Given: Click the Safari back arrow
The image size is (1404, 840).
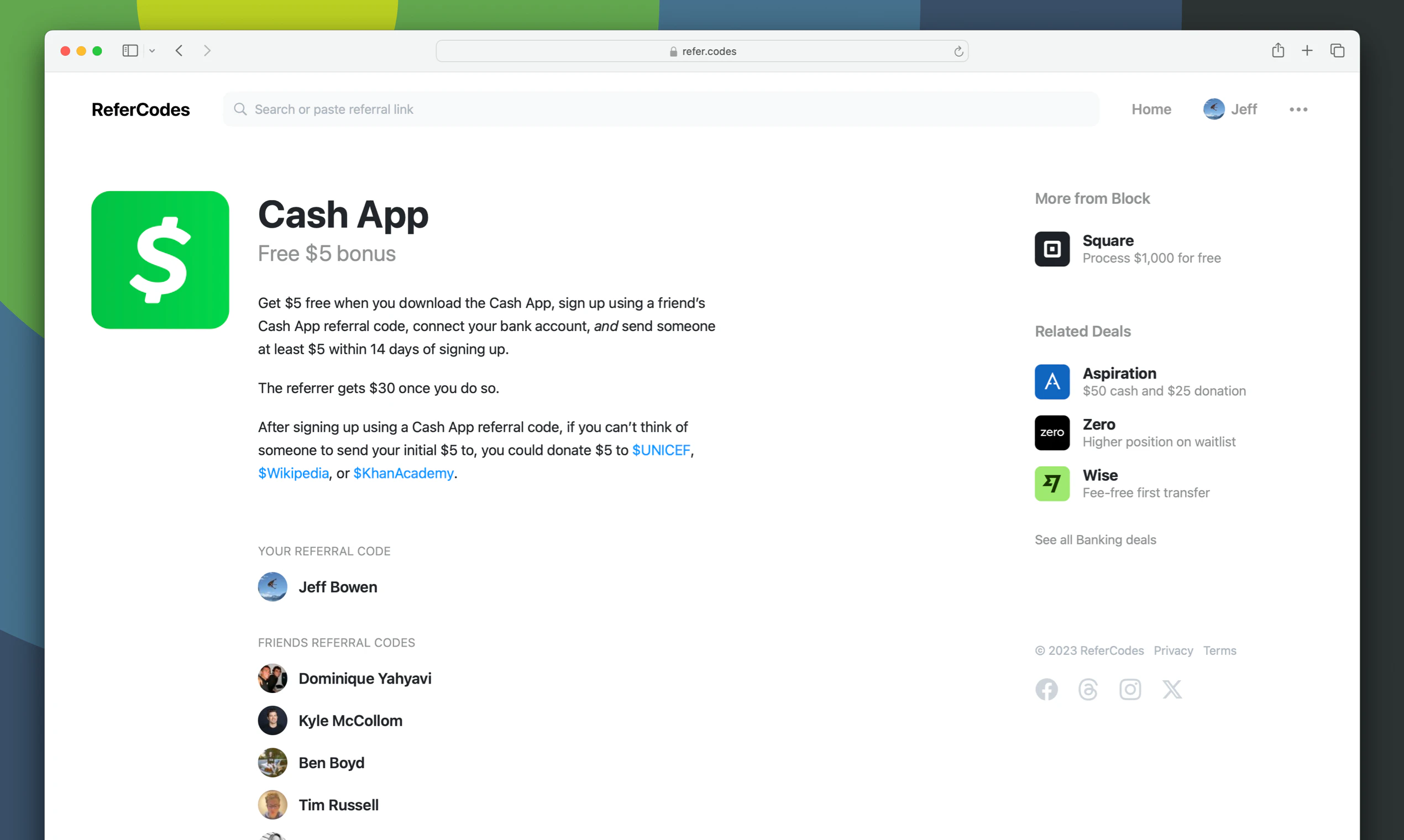Looking at the screenshot, I should pyautogui.click(x=180, y=51).
